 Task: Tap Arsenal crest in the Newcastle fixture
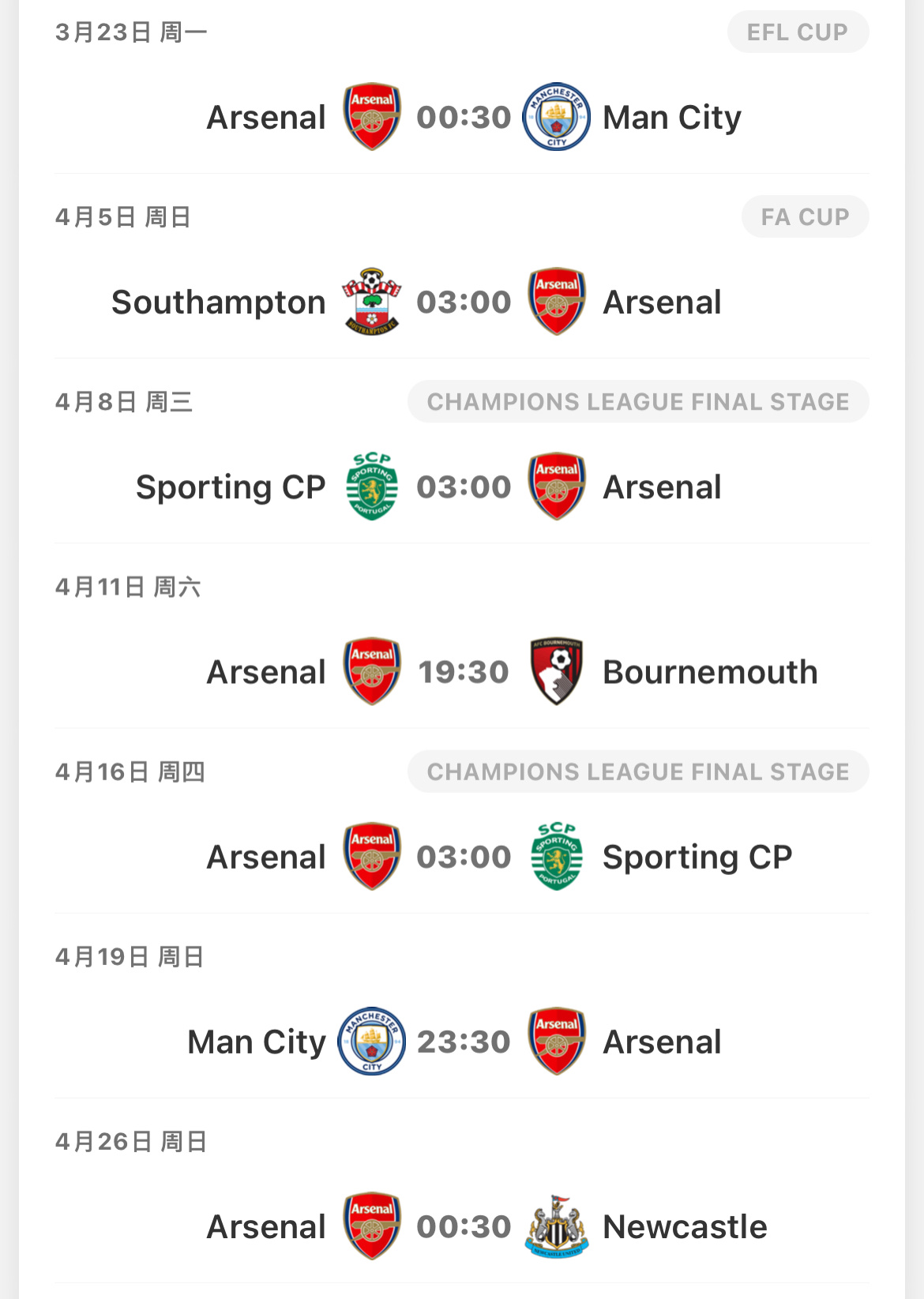tap(371, 1226)
